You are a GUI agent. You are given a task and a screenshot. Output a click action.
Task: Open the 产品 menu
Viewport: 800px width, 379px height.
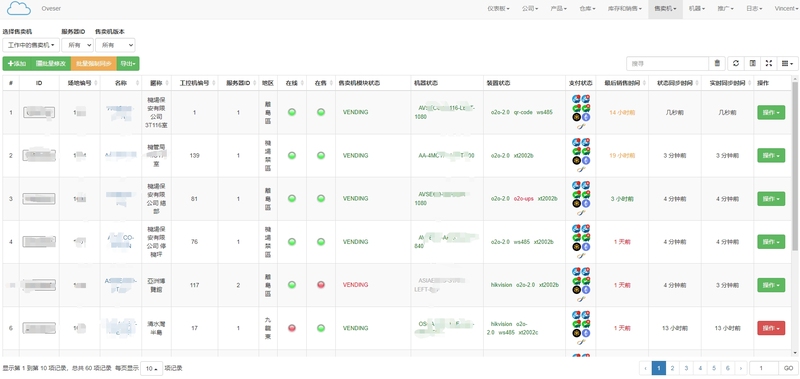559,9
